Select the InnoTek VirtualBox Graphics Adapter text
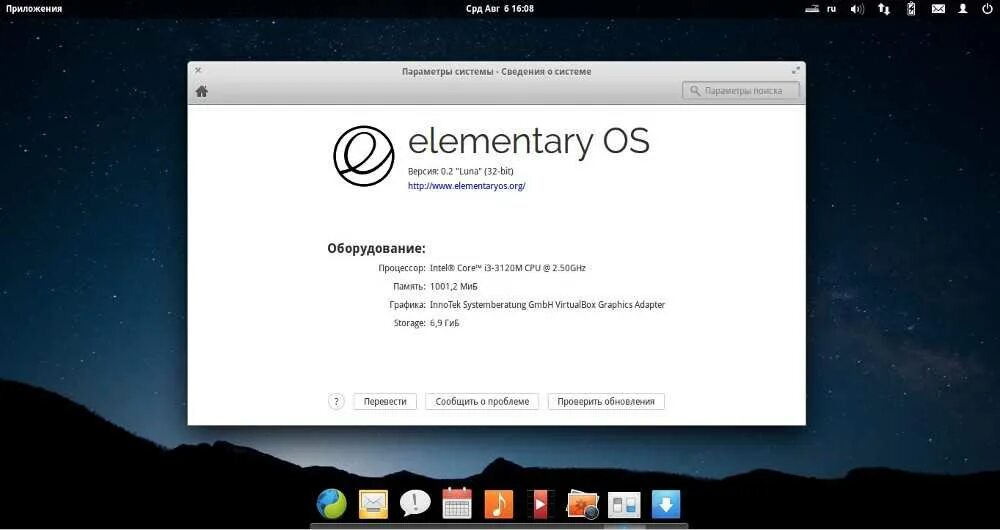The width and height of the screenshot is (1000, 530). (547, 305)
